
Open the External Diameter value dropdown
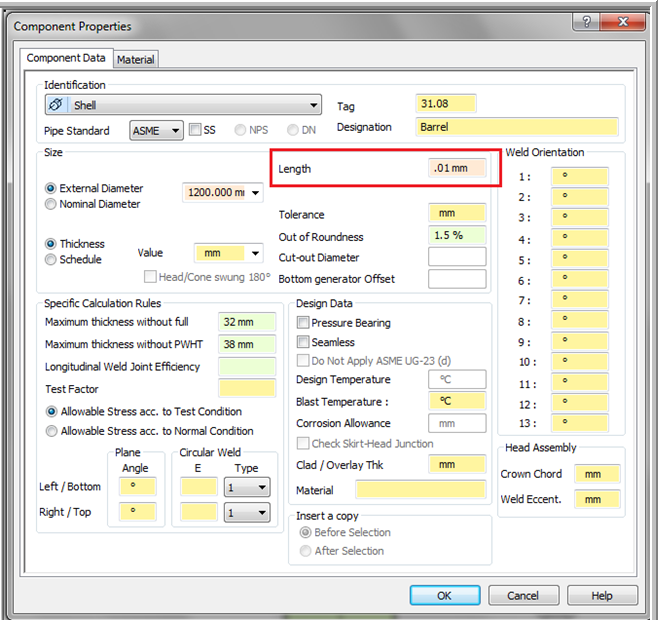(256, 193)
